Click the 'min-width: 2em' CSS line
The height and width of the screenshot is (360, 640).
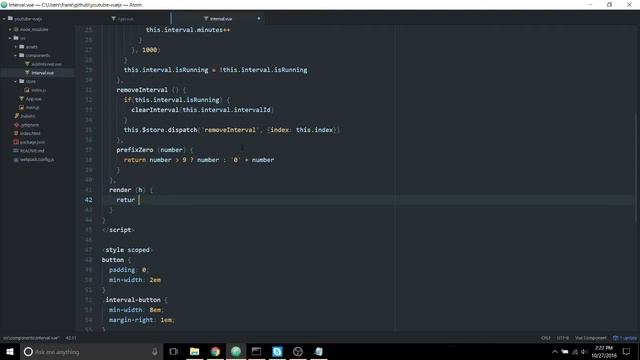pyautogui.click(x=135, y=280)
